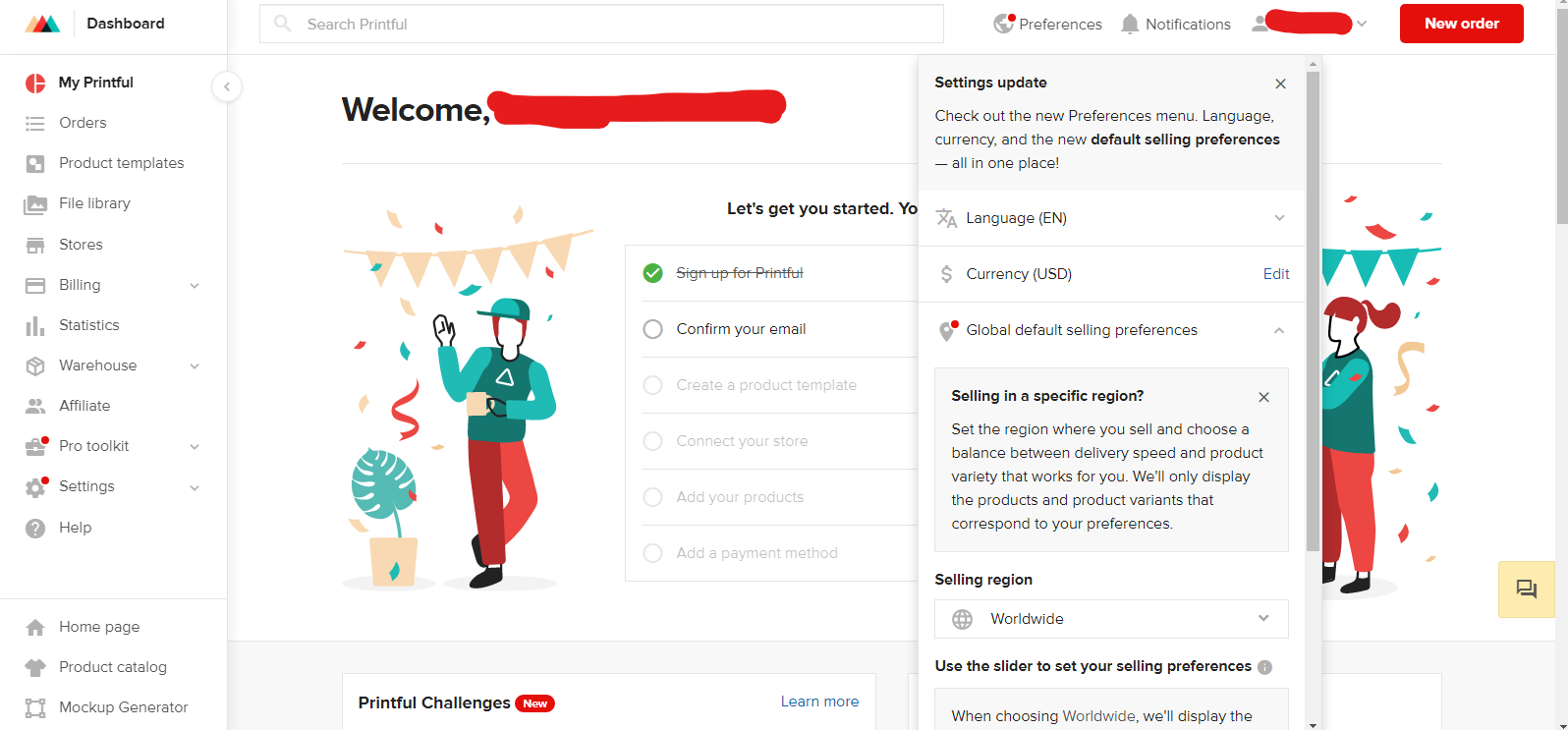Image resolution: width=1568 pixels, height=730 pixels.
Task: Click the Mockup Generator frame icon
Action: [x=35, y=707]
